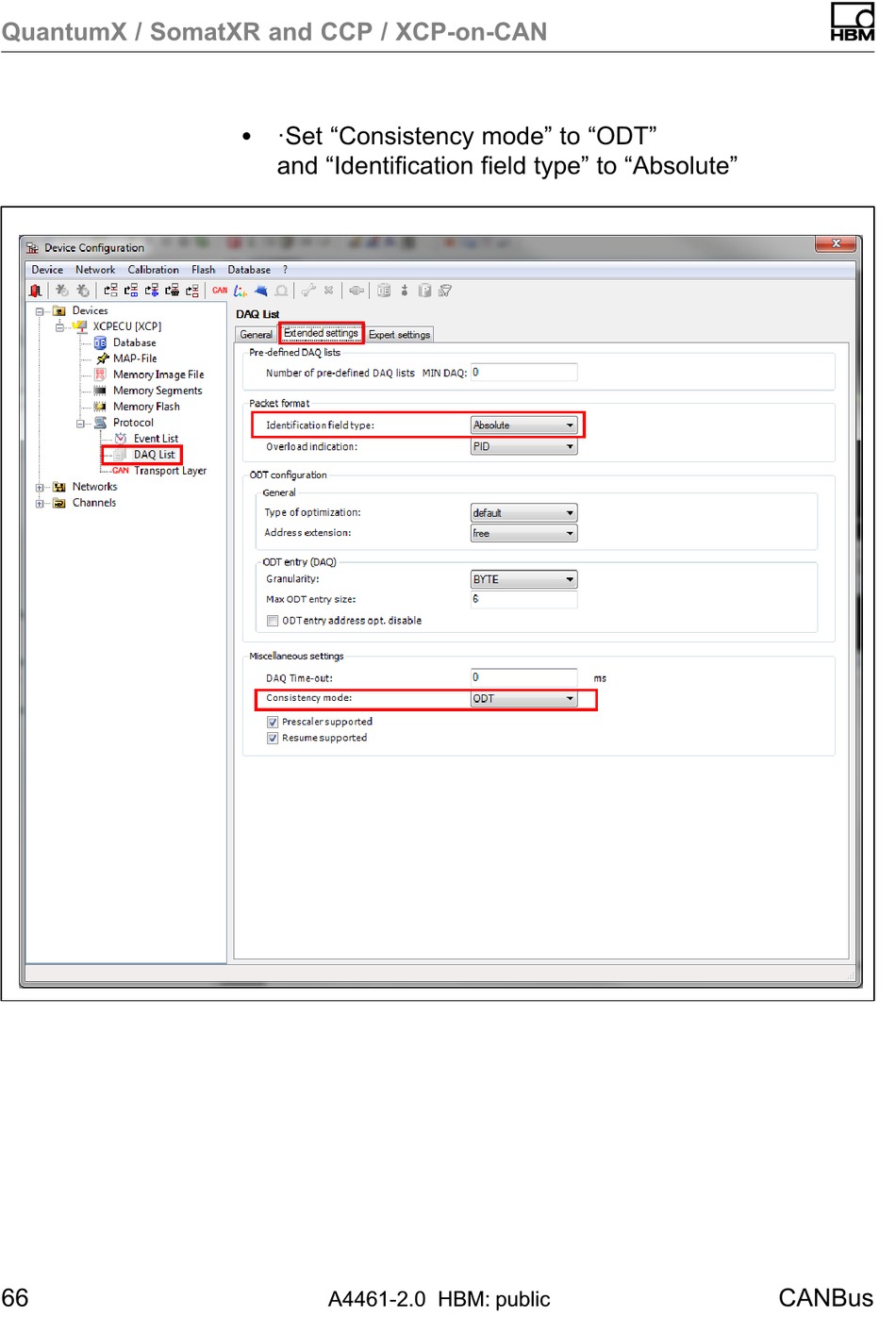The width and height of the screenshot is (896, 1333).
Task: Select the Protocol node in the tree
Action: click(133, 423)
